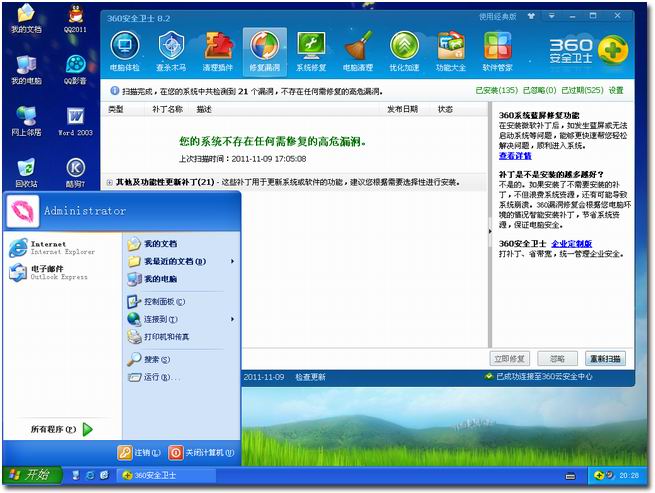The height and width of the screenshot is (493, 655).
Task: Open 我的电脑 in start menu
Action: point(152,279)
